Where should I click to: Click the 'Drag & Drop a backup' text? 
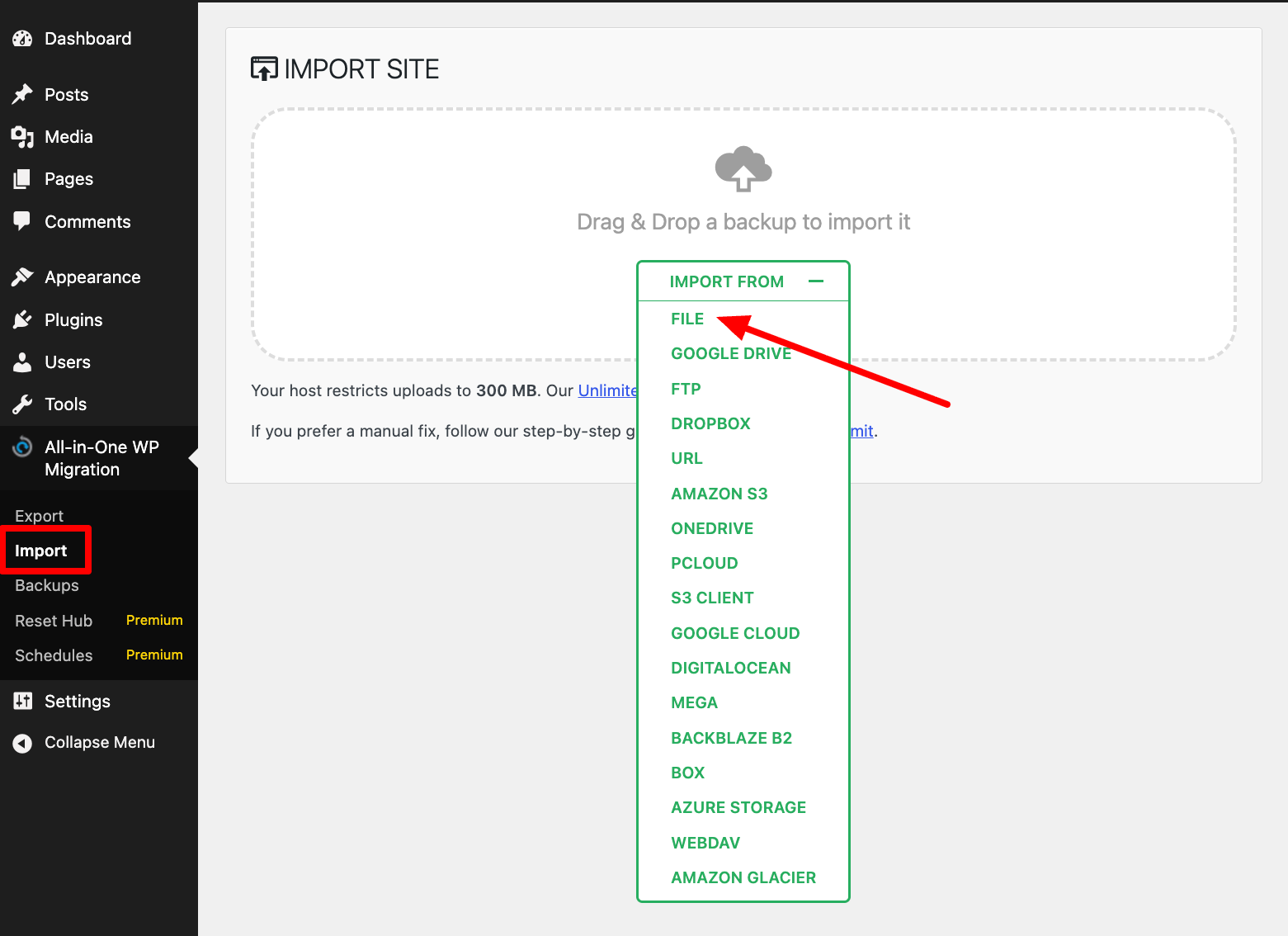[x=743, y=222]
